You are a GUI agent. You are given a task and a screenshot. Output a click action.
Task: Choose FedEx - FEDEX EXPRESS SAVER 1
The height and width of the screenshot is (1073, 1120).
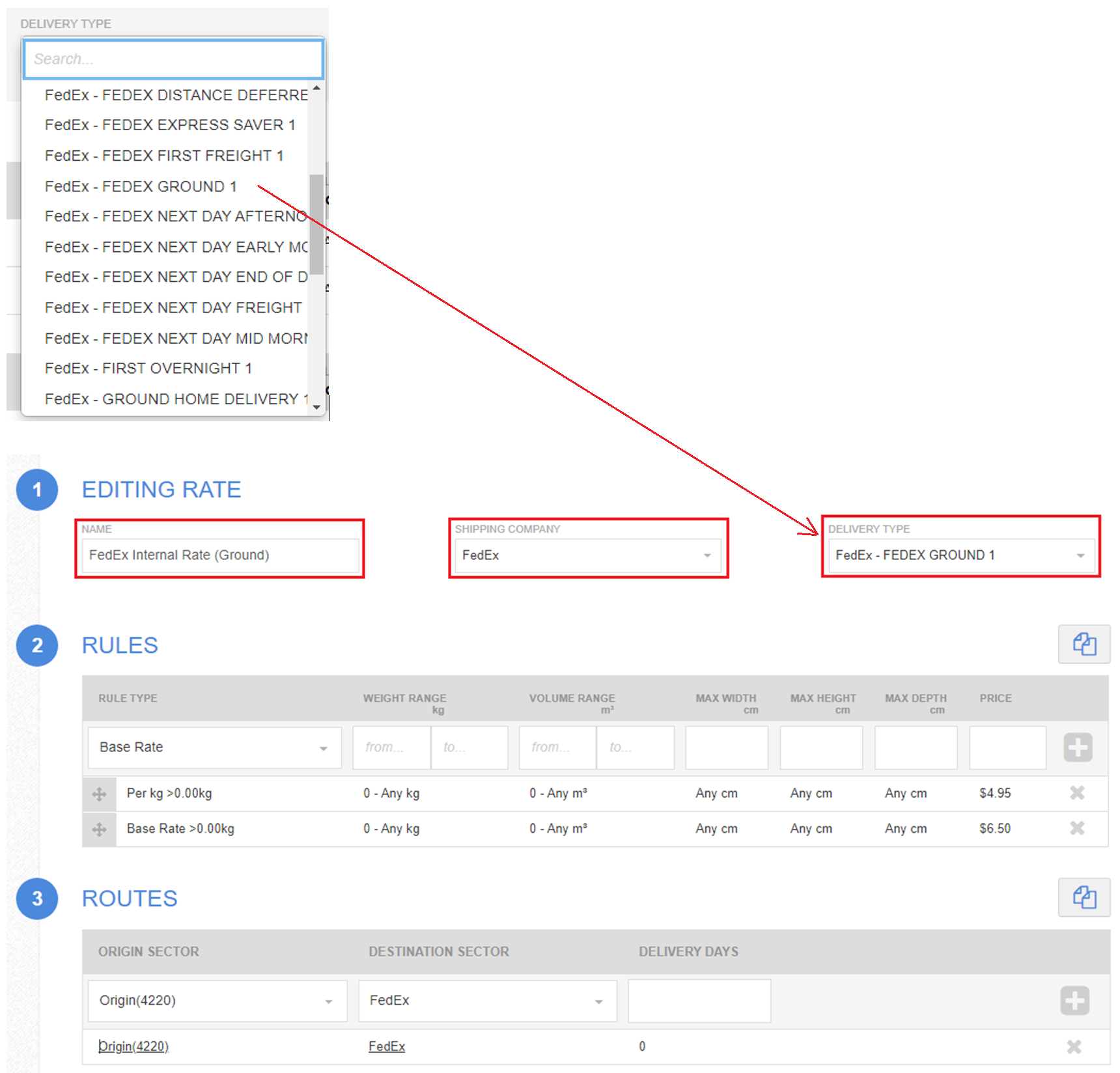point(170,125)
